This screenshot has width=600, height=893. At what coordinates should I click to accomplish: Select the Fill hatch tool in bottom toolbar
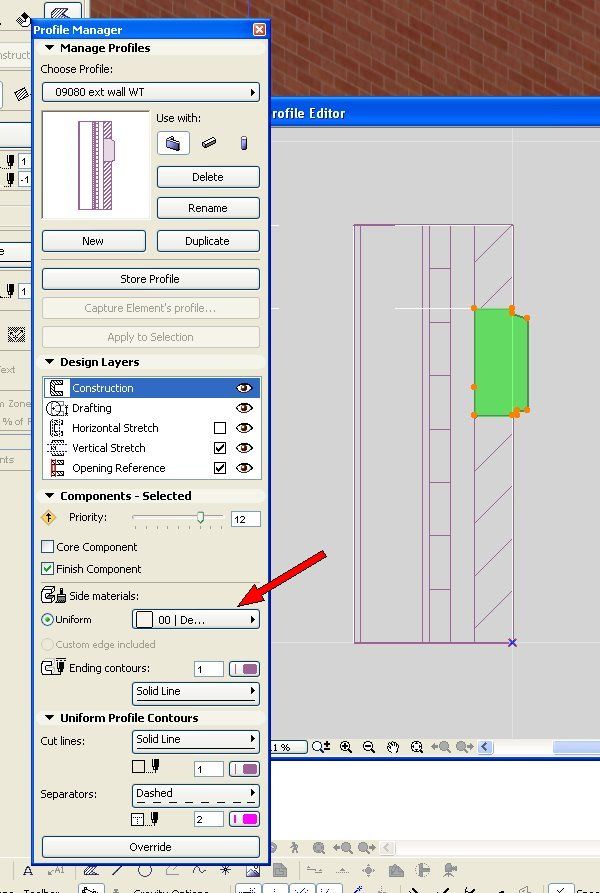91,871
